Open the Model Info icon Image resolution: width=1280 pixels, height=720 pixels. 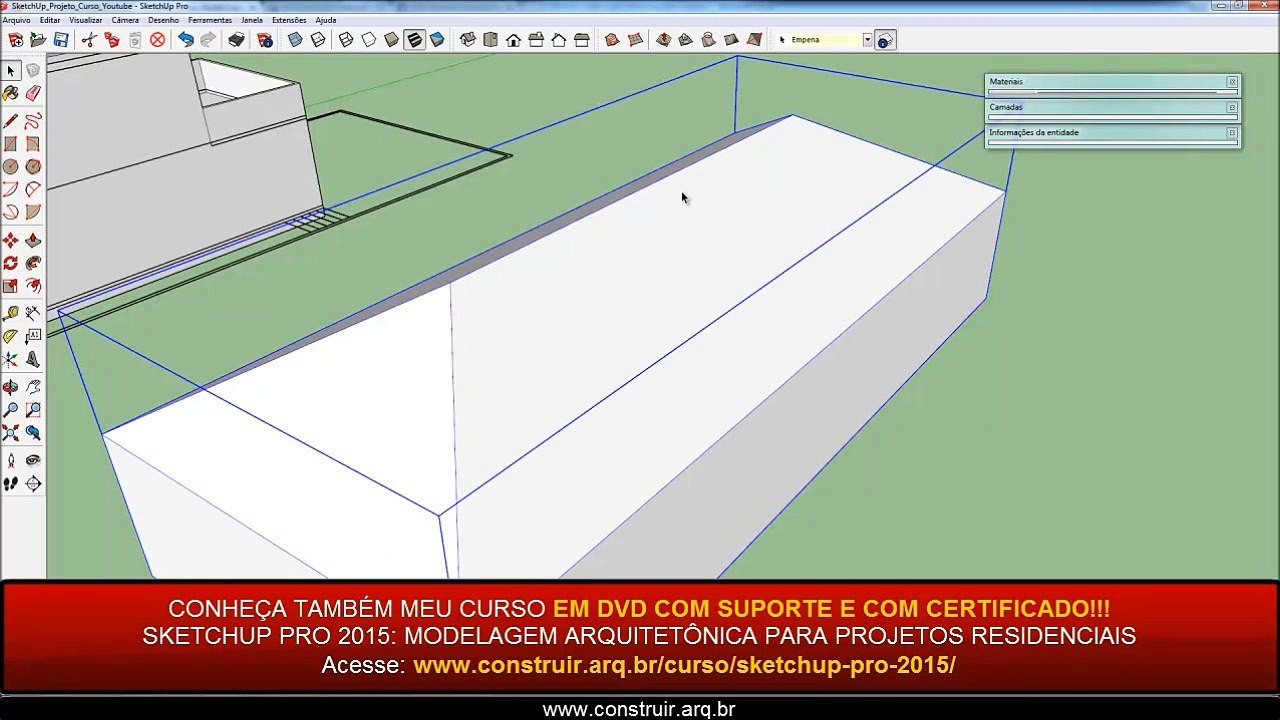pos(264,40)
